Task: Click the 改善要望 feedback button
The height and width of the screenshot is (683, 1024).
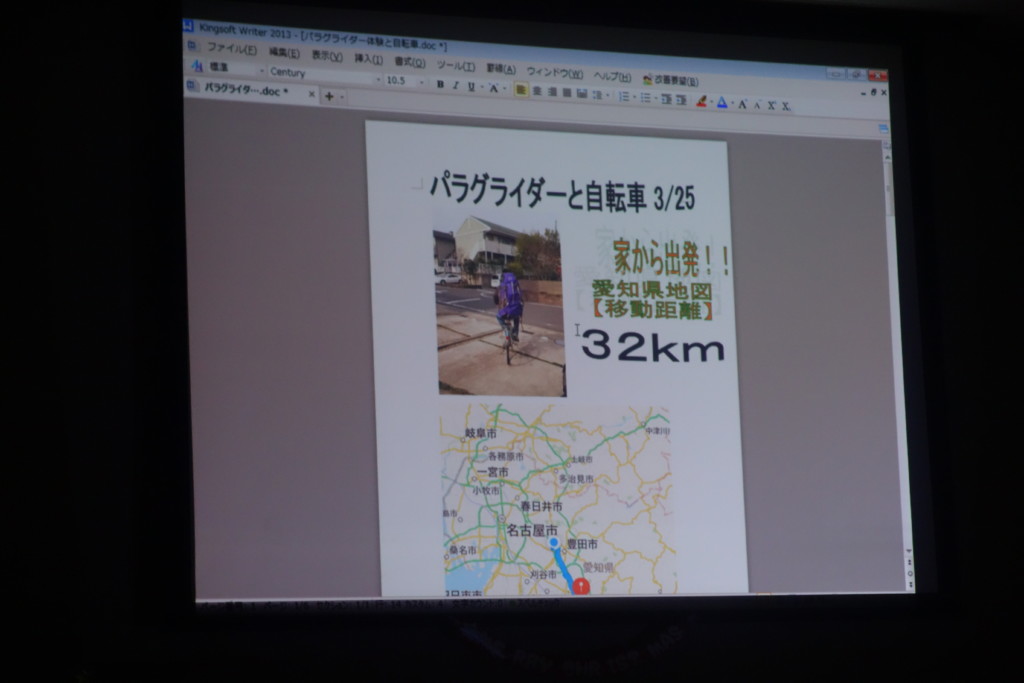Action: point(671,80)
